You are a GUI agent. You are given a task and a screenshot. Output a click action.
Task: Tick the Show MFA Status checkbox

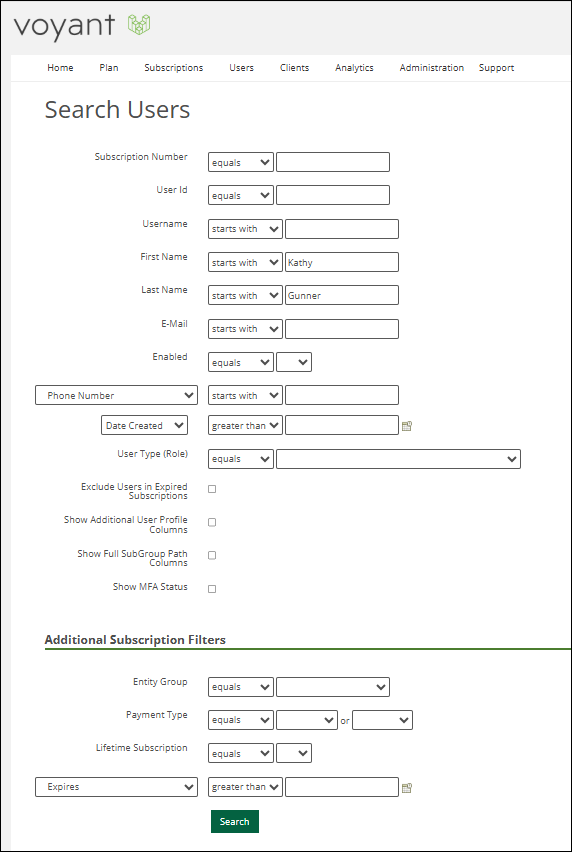point(212,589)
